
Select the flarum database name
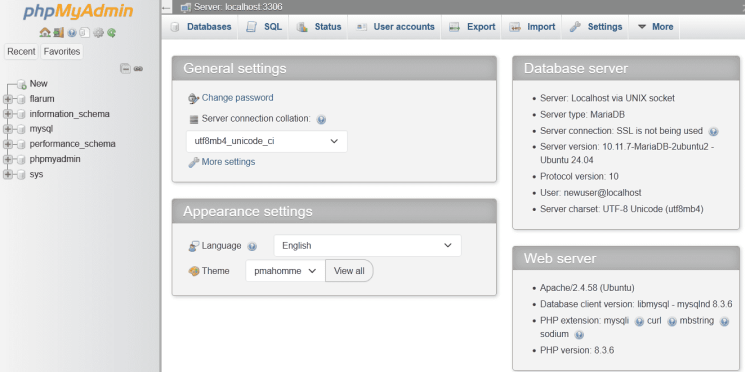[x=42, y=99]
